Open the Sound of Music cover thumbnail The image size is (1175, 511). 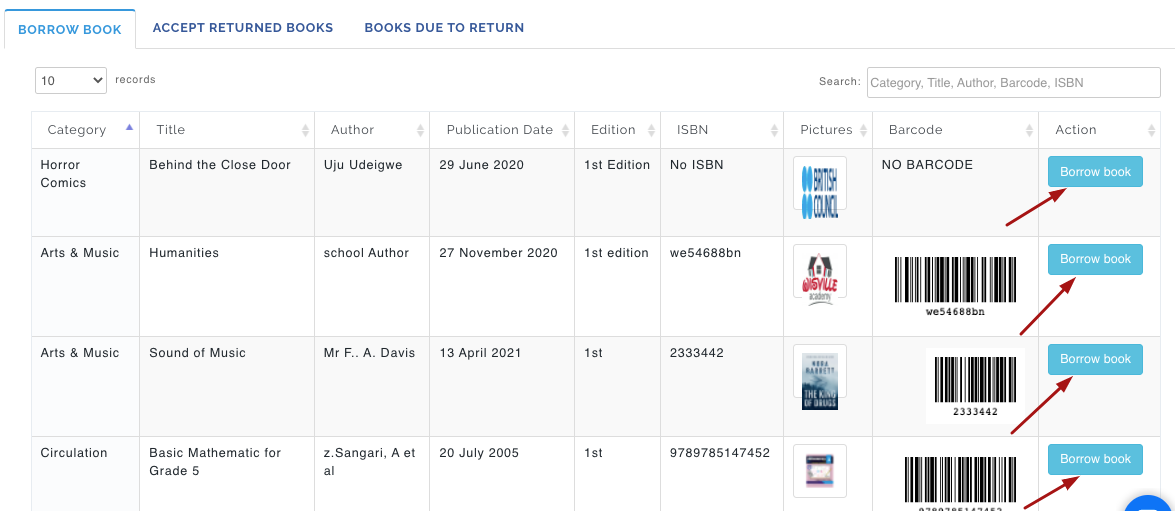coord(820,378)
